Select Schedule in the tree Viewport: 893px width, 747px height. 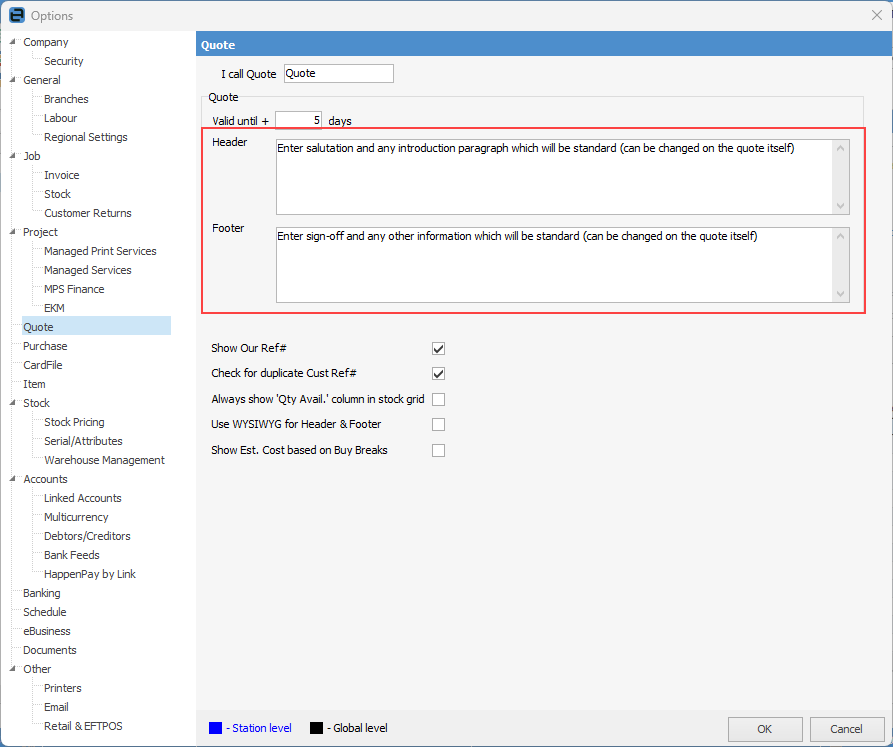(x=45, y=612)
